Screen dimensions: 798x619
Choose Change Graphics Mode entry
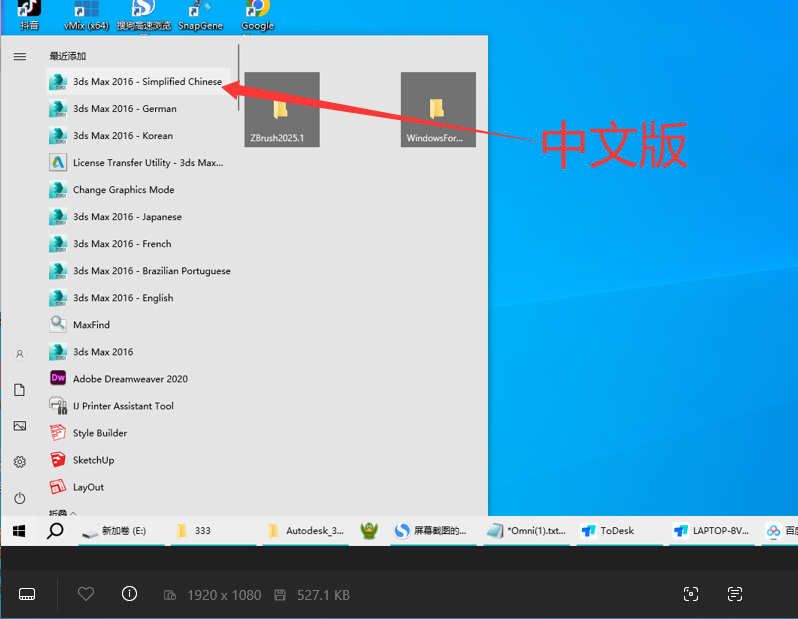pyautogui.click(x=123, y=190)
